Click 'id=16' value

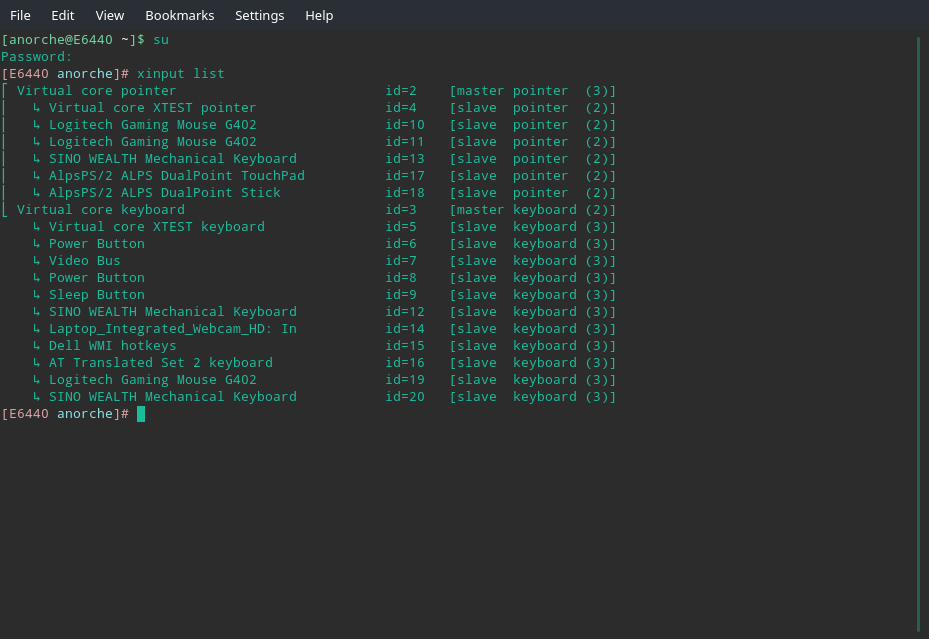tap(405, 362)
